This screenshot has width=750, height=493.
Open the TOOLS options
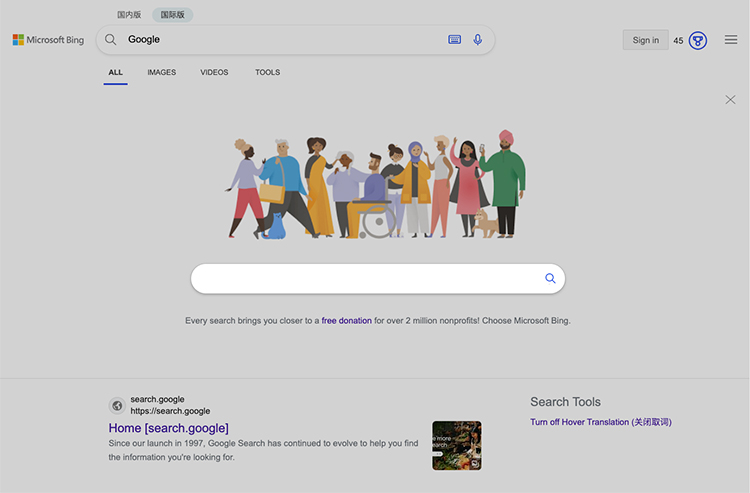pos(267,72)
